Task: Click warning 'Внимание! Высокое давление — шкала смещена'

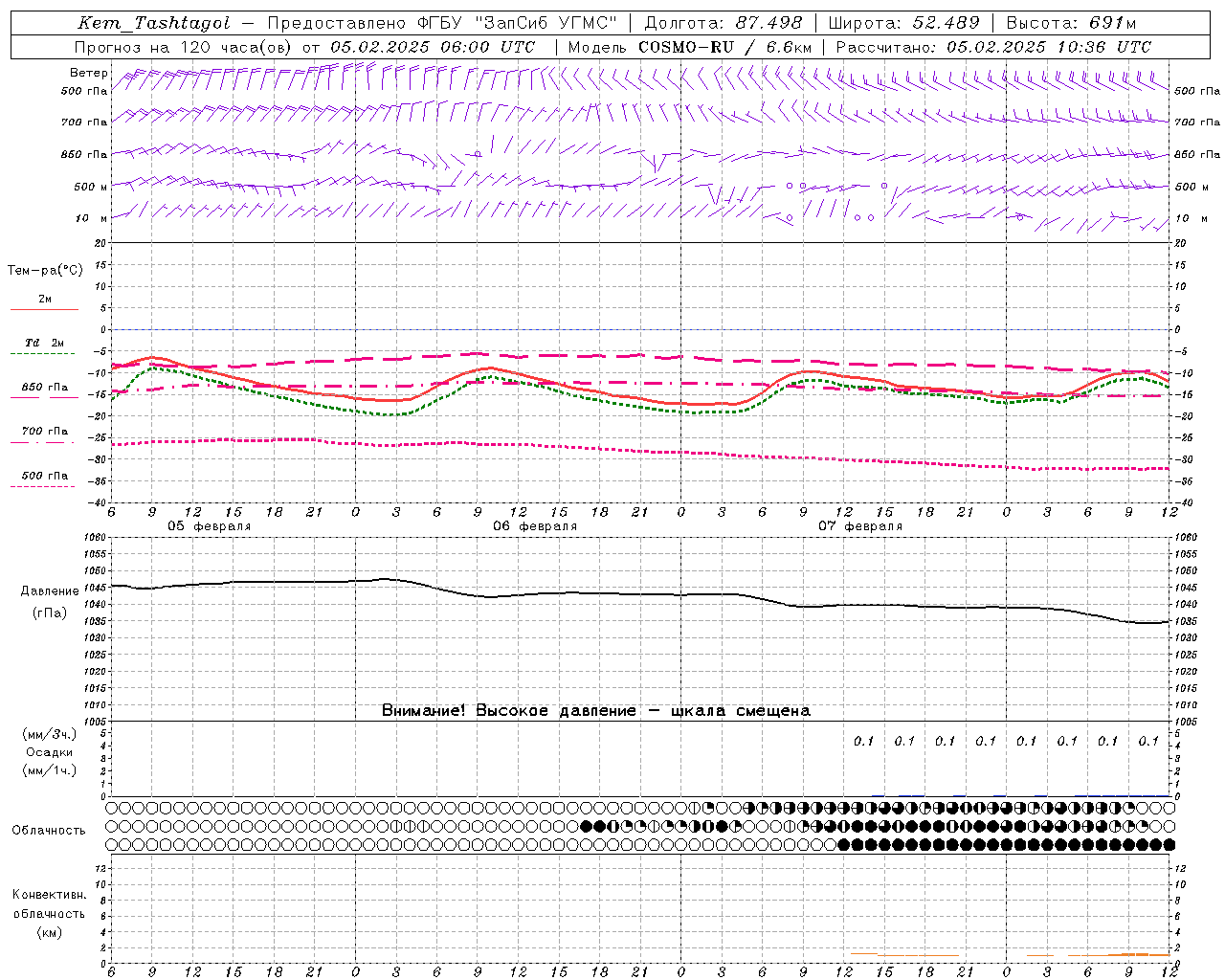Action: [x=595, y=711]
